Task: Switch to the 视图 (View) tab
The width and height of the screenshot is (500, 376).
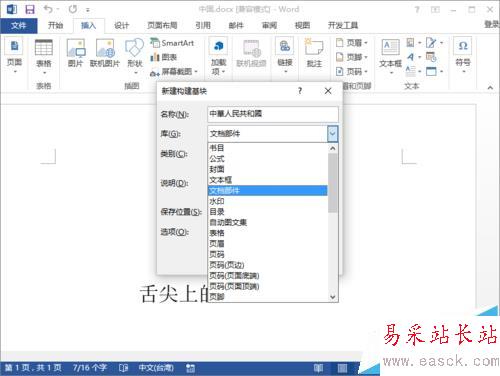Action: [x=302, y=25]
